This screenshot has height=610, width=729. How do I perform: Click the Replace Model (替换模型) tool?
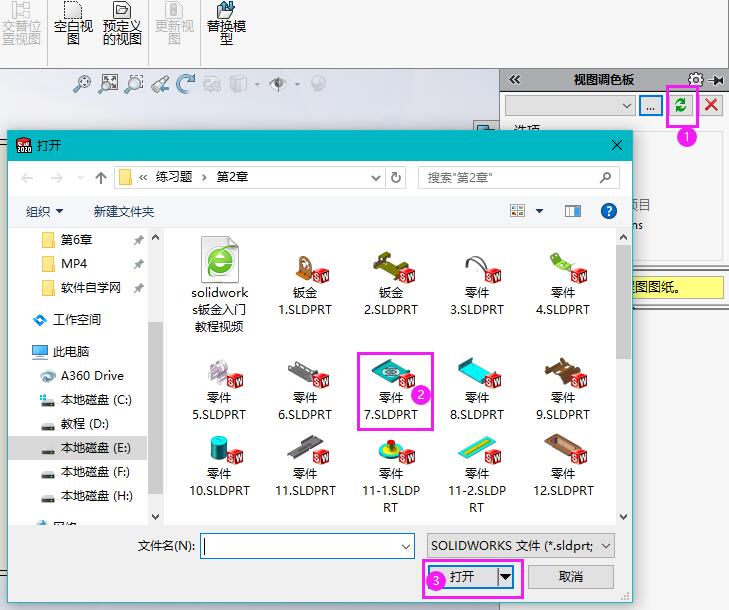(x=226, y=23)
